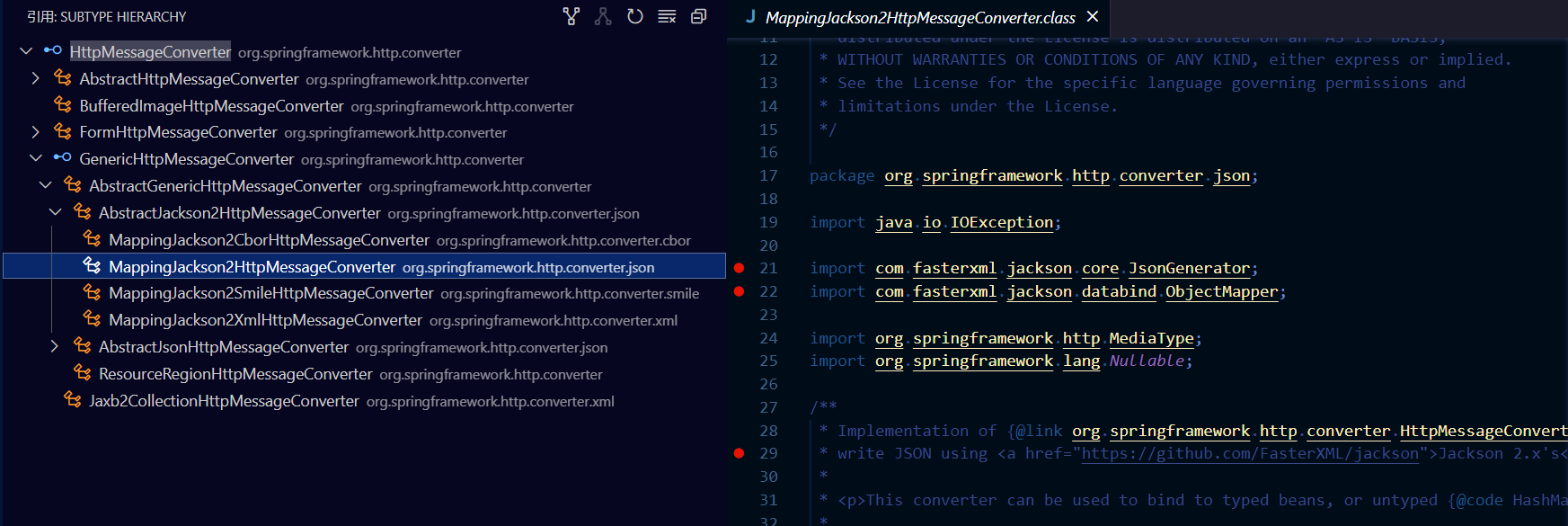Clear the hierarchy results list
The width and height of the screenshot is (1568, 526).
click(667, 16)
